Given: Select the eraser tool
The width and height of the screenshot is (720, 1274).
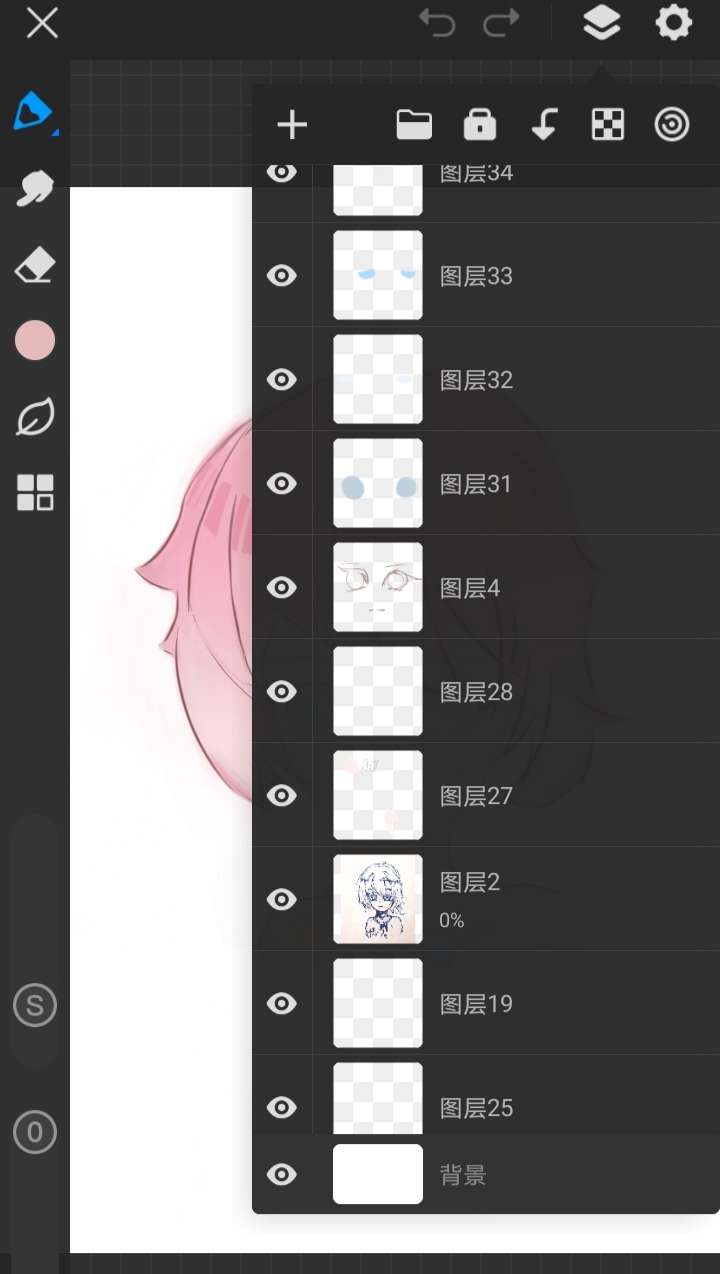Looking at the screenshot, I should (x=35, y=266).
